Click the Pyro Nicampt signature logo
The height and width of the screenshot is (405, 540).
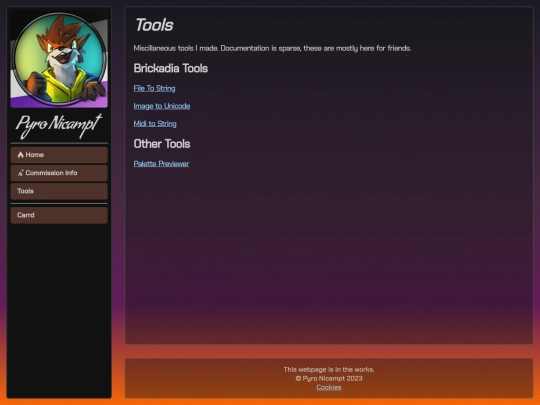pyautogui.click(x=59, y=125)
